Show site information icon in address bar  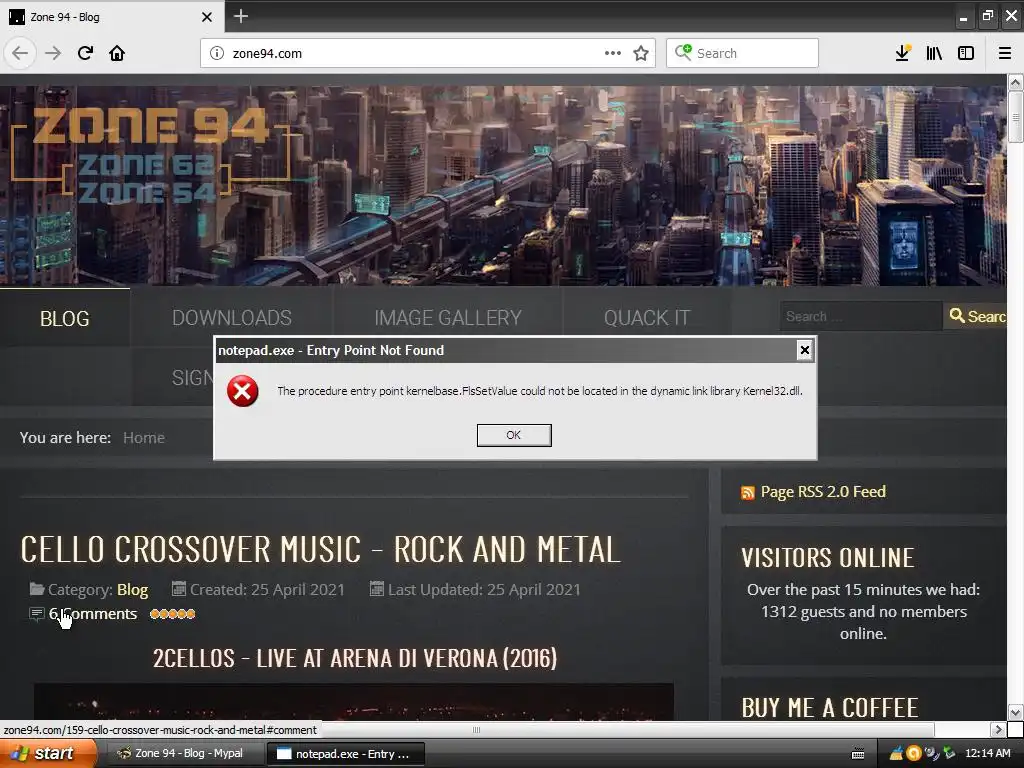click(x=217, y=53)
